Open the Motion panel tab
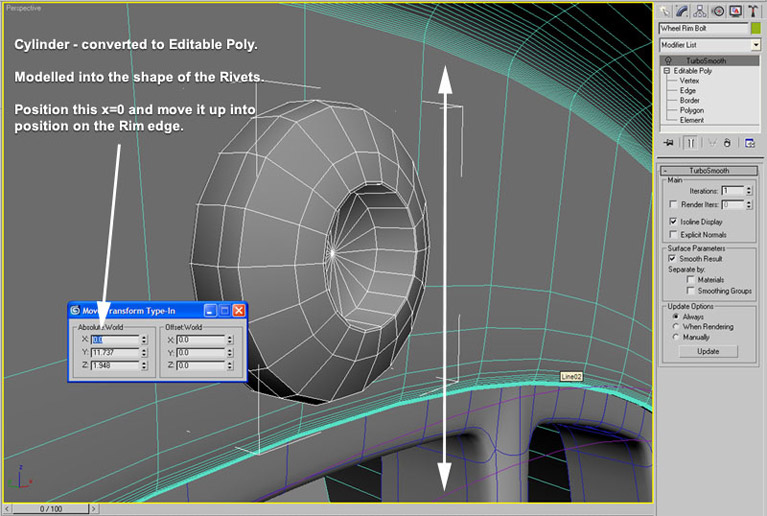The width and height of the screenshot is (767, 516). pyautogui.click(x=717, y=11)
